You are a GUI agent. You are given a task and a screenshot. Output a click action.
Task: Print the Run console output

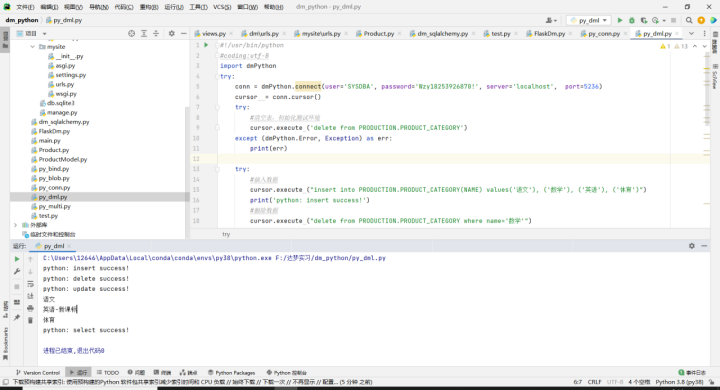point(30,308)
